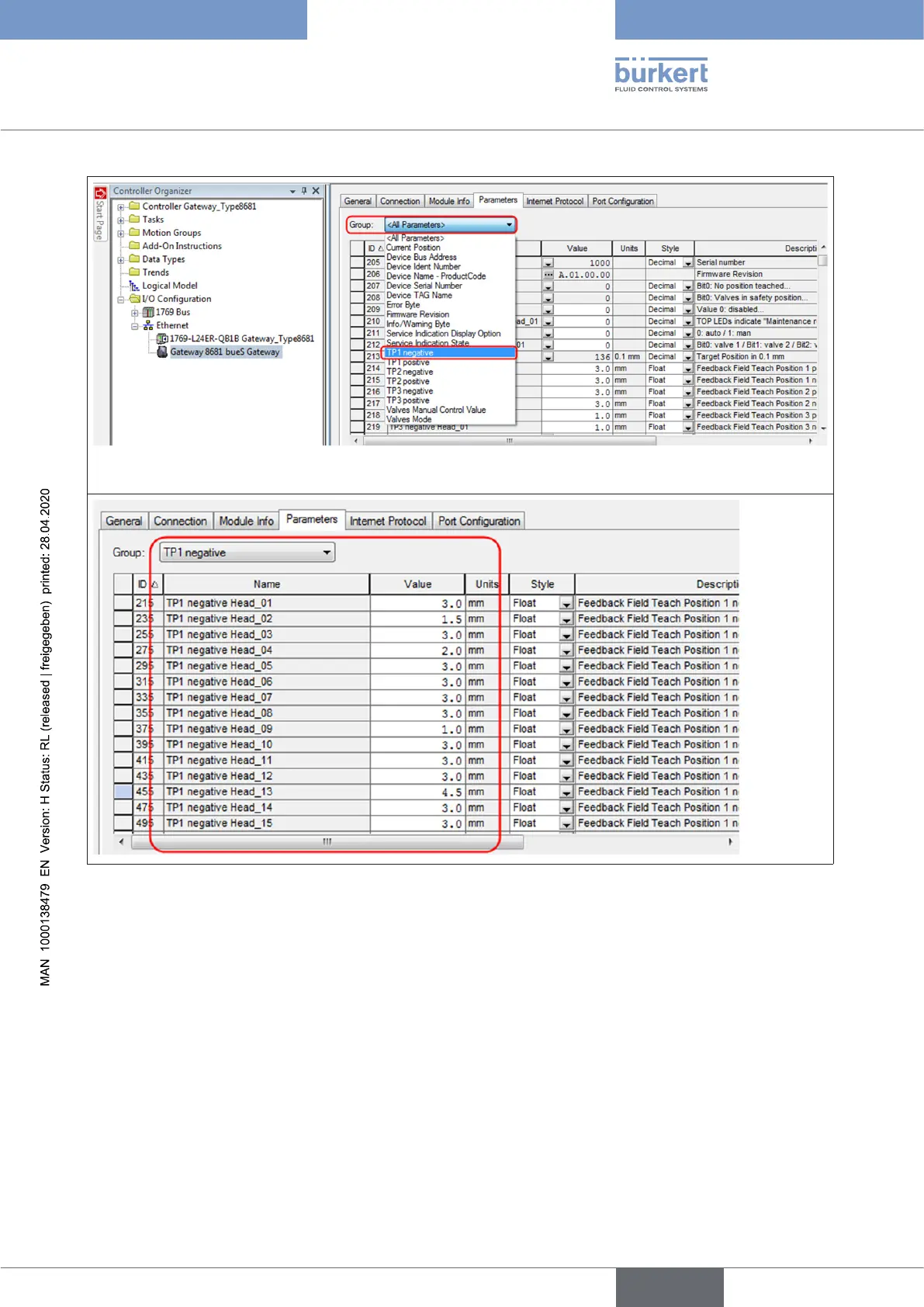The height and width of the screenshot is (1307, 924).
Task: Expand the 1769 Bus node
Action: click(135, 313)
